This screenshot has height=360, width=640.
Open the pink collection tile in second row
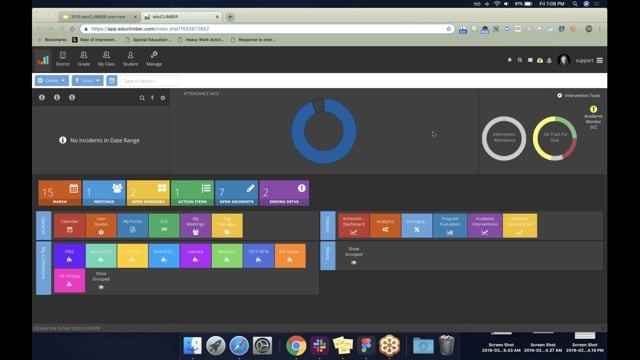tap(69, 280)
